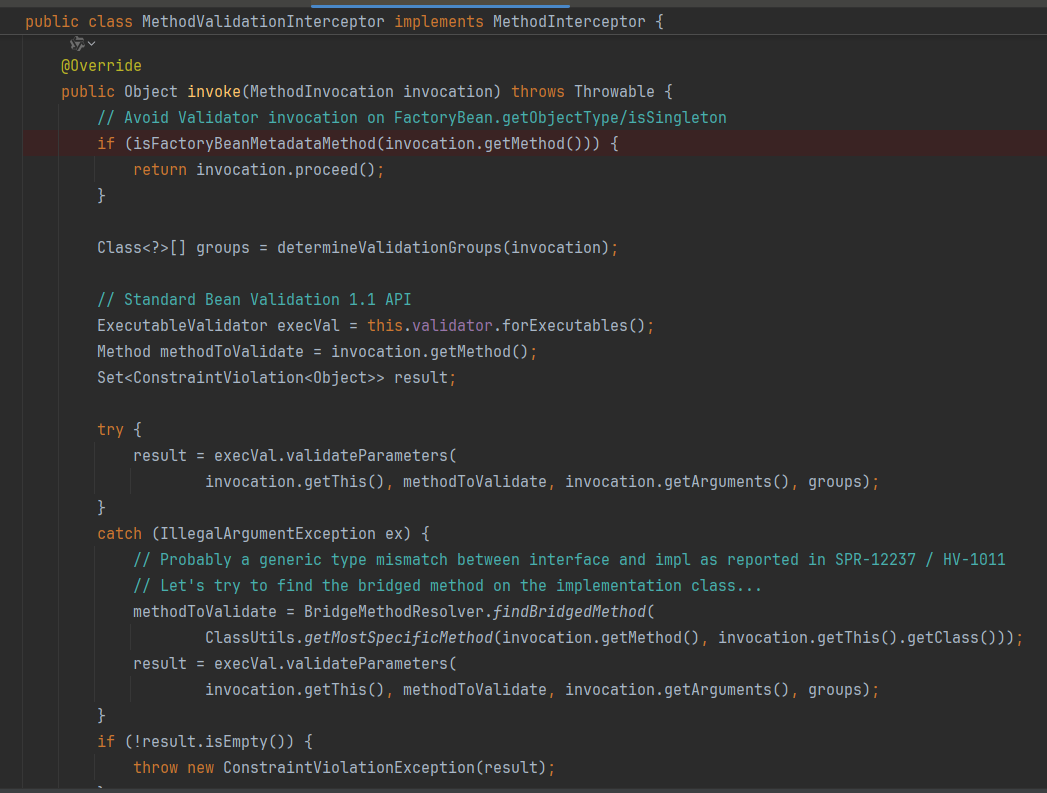Click the 'Avoid Validator invocation' comment

[x=412, y=117]
